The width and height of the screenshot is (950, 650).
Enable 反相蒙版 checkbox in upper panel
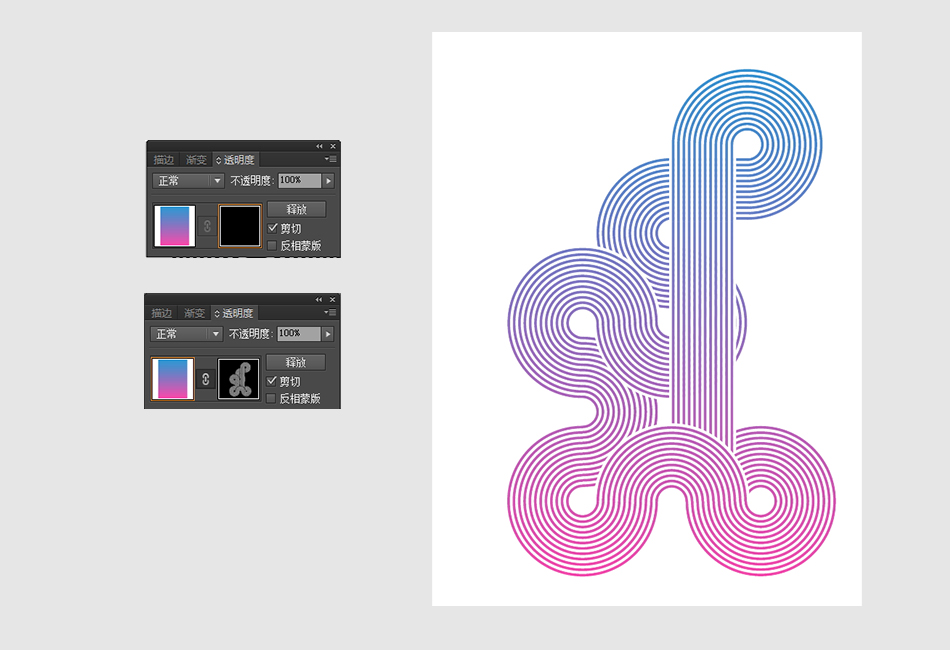(272, 245)
